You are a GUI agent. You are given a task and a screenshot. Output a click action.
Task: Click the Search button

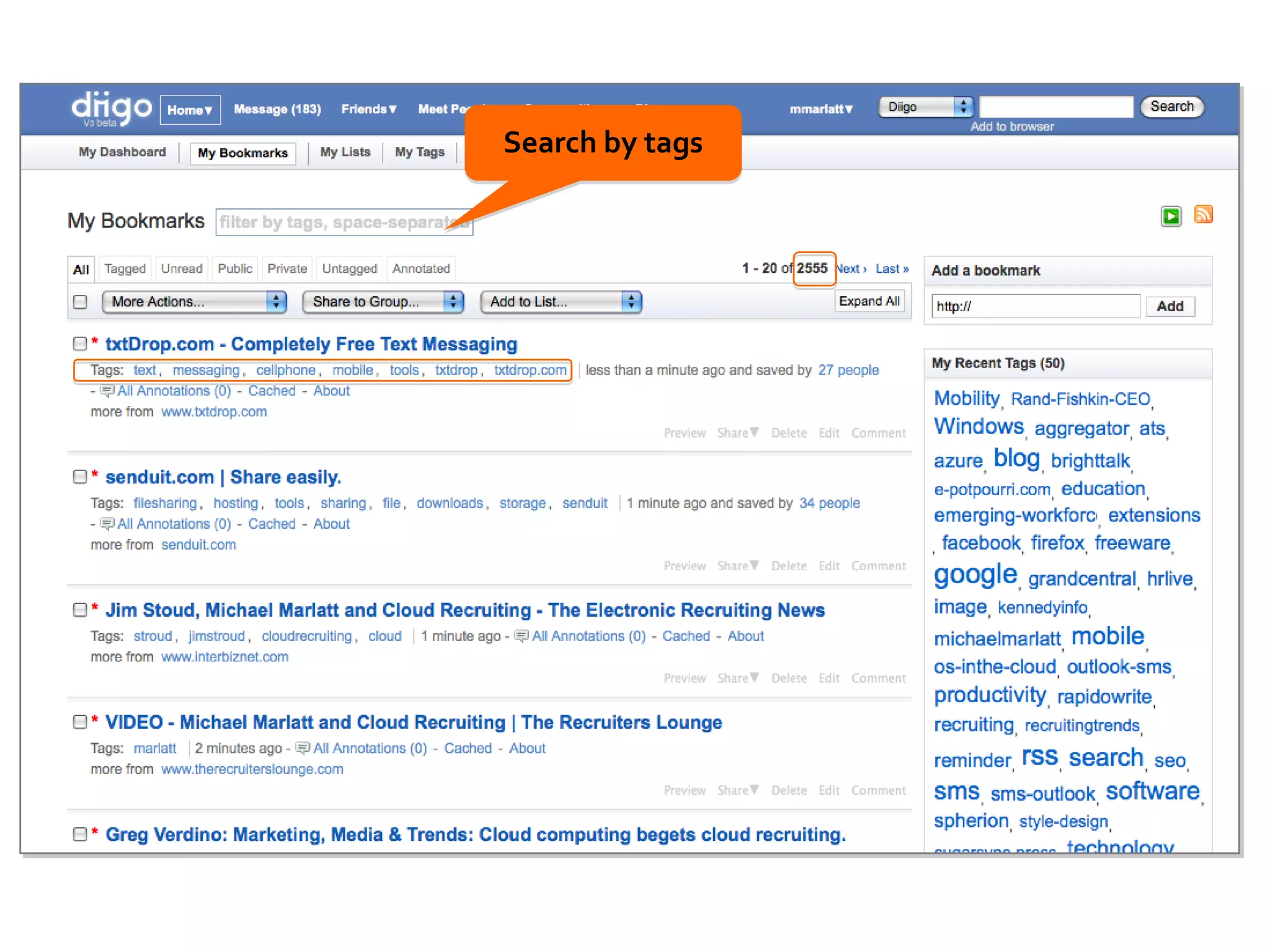coord(1172,107)
